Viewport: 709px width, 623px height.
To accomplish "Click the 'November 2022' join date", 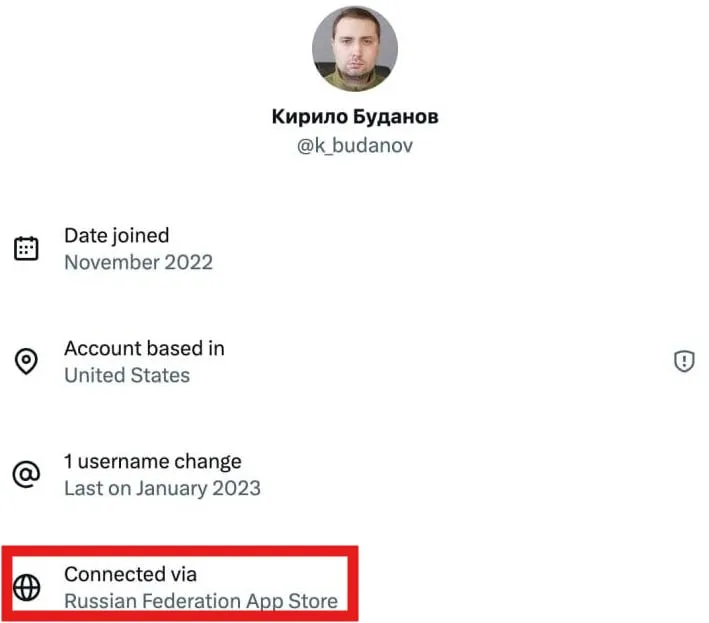I will (138, 262).
